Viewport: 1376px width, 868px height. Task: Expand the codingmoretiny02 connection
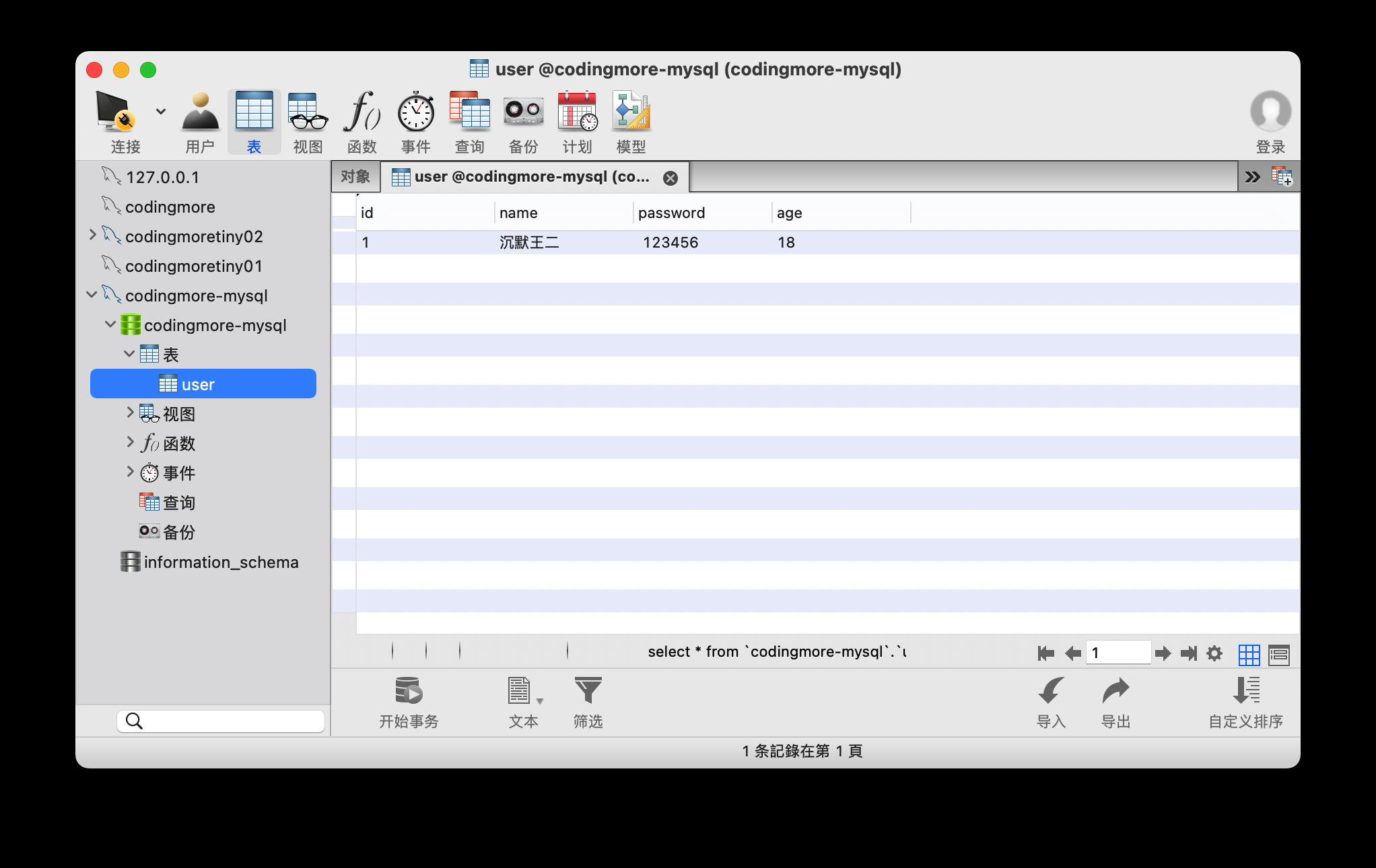click(x=93, y=235)
